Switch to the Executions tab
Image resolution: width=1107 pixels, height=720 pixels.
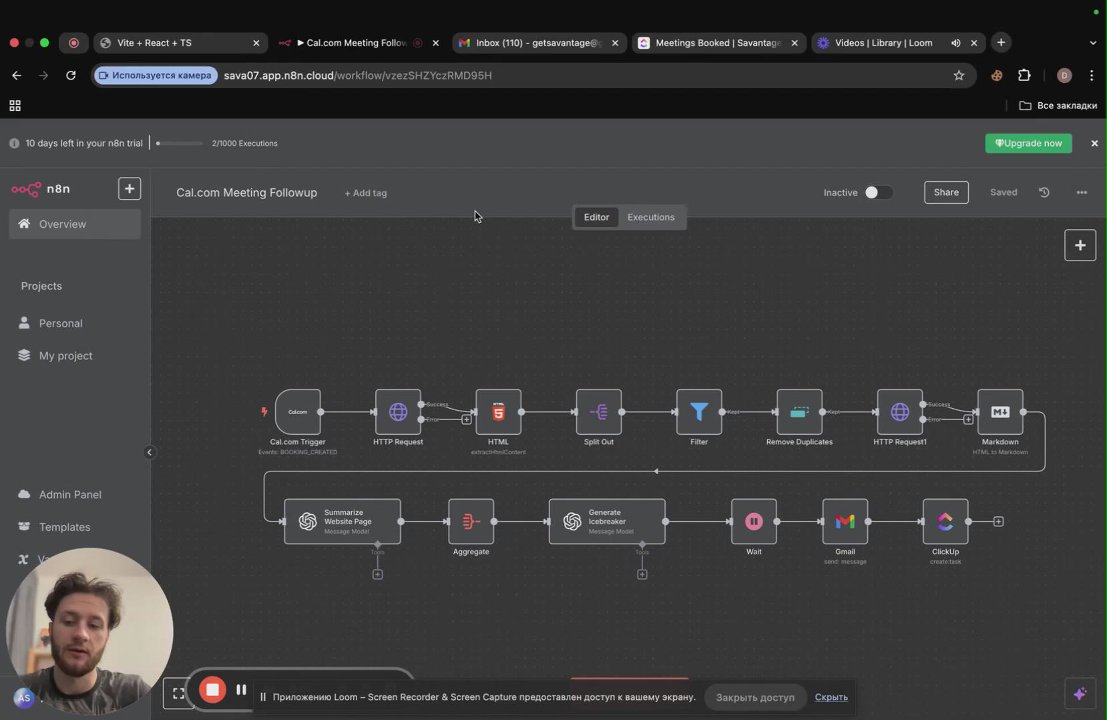pos(651,217)
